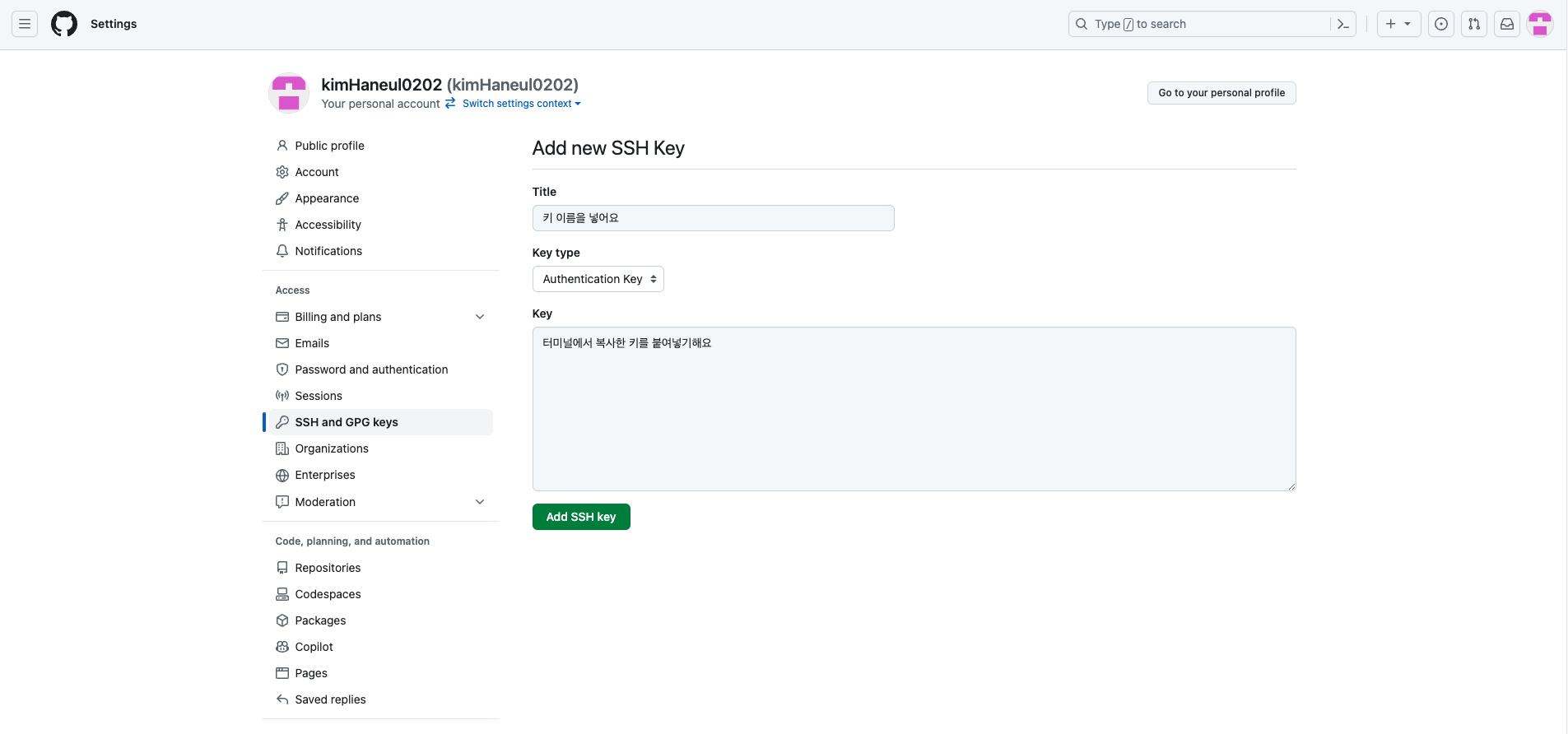Viewport: 1568px width, 734px height.
Task: Open Accessibility settings page
Action: pyautogui.click(x=381, y=225)
